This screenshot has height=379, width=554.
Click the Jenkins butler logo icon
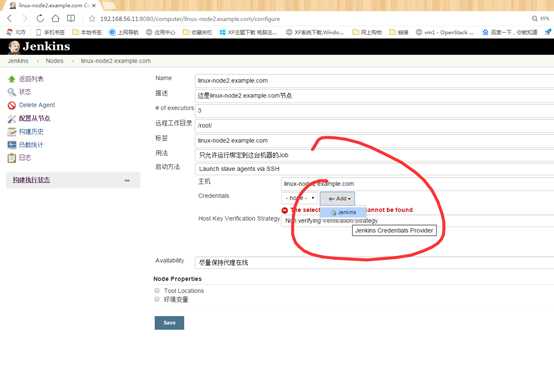tap(14, 47)
